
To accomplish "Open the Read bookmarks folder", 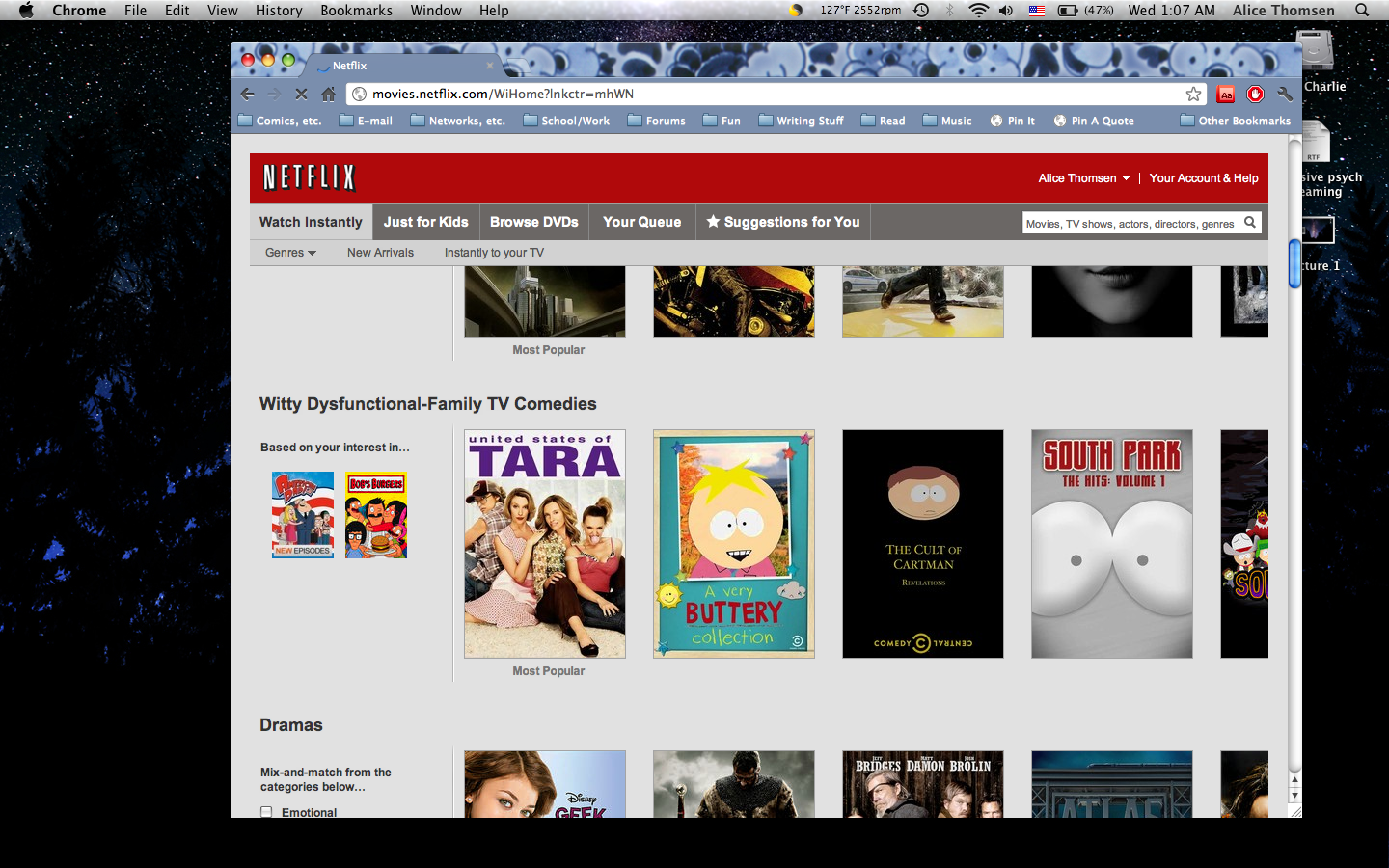I will point(883,121).
